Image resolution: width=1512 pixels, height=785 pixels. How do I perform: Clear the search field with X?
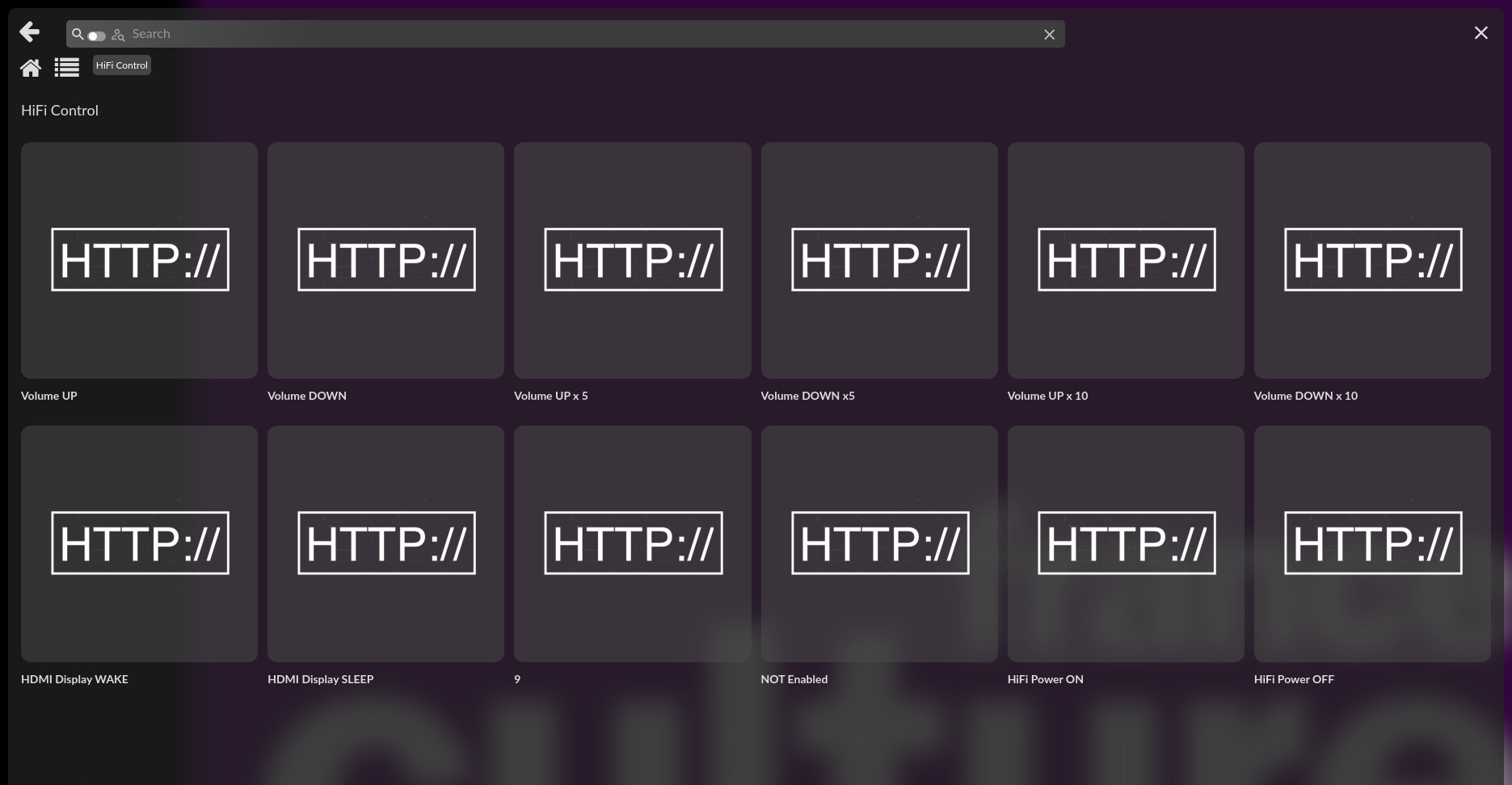[1049, 35]
